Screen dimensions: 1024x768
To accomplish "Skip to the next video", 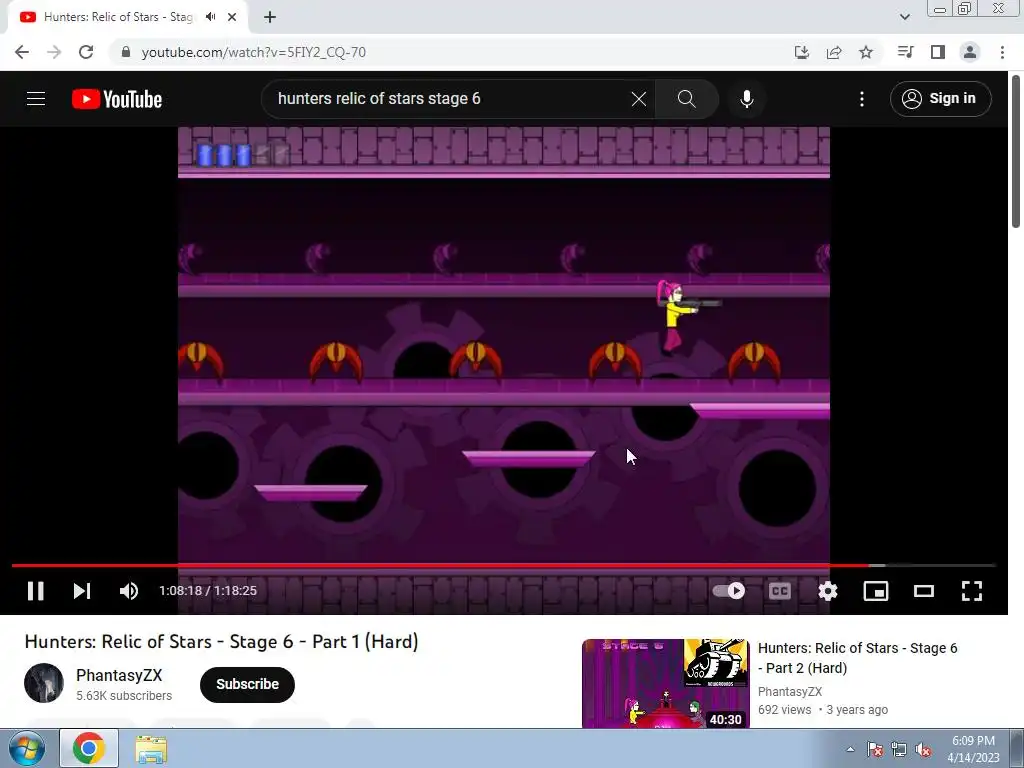I will point(82,591).
